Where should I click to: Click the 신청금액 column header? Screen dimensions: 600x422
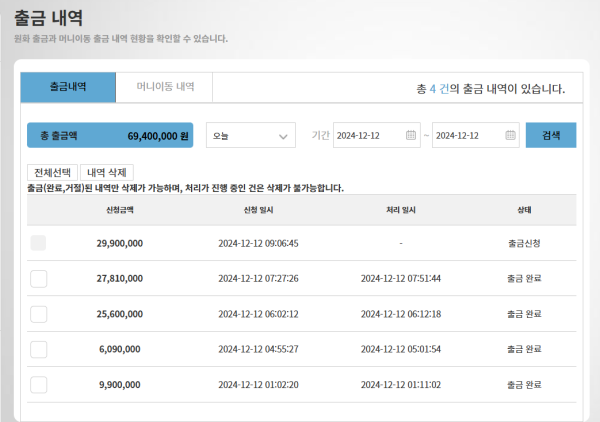click(x=119, y=210)
